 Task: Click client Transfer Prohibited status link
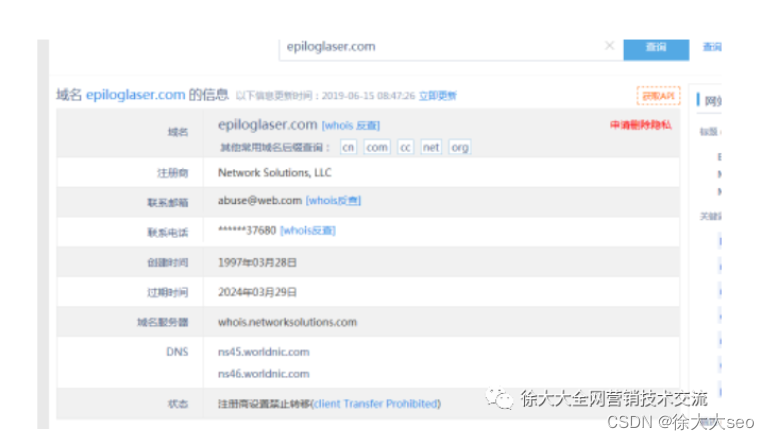click(x=376, y=404)
